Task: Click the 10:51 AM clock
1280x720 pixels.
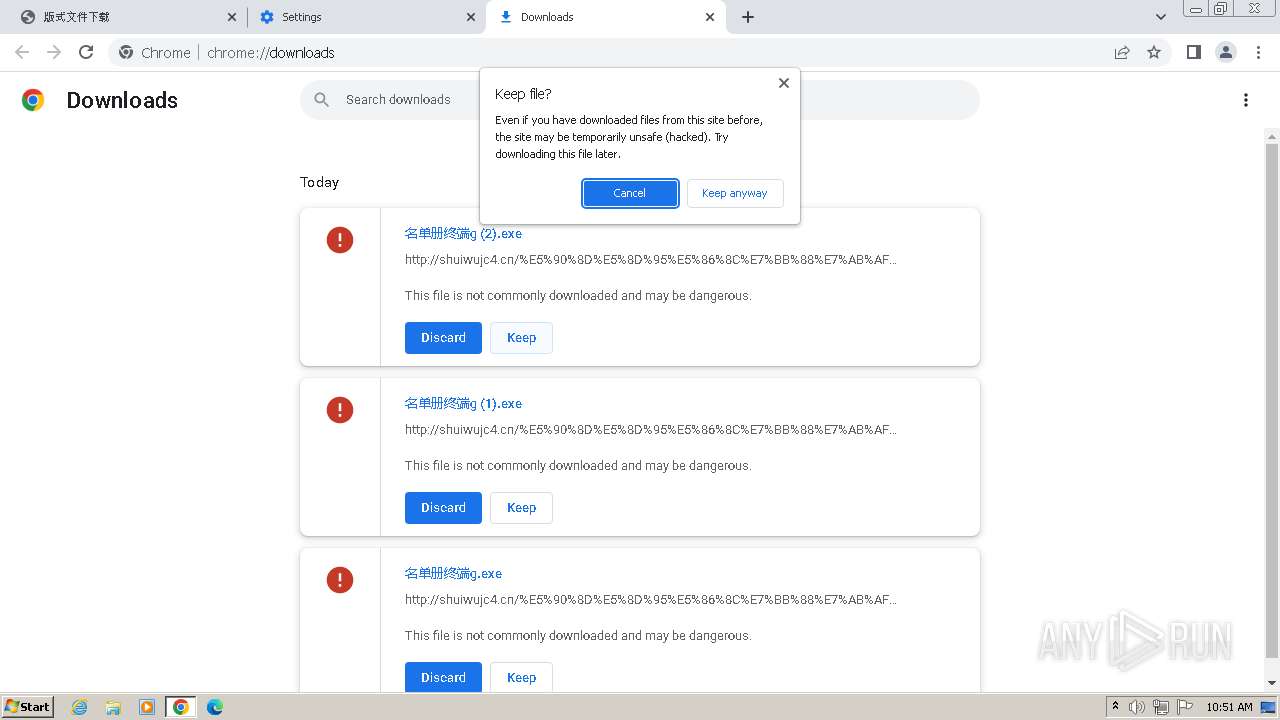Action: coord(1229,707)
